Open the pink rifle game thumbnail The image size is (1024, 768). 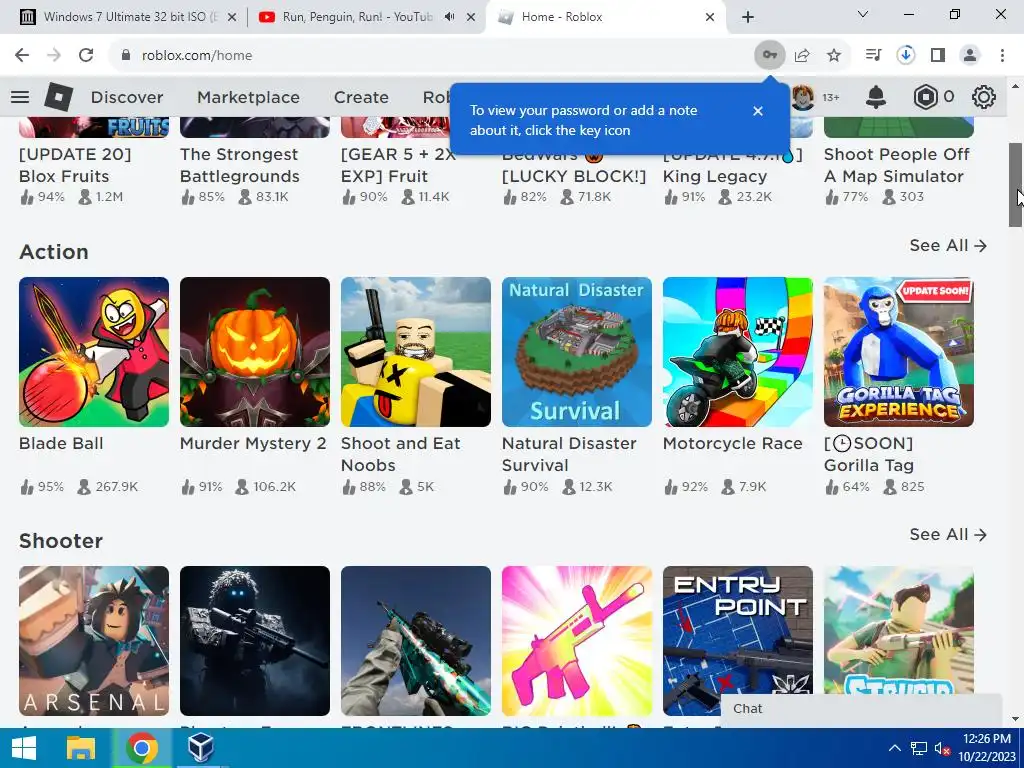tap(577, 641)
